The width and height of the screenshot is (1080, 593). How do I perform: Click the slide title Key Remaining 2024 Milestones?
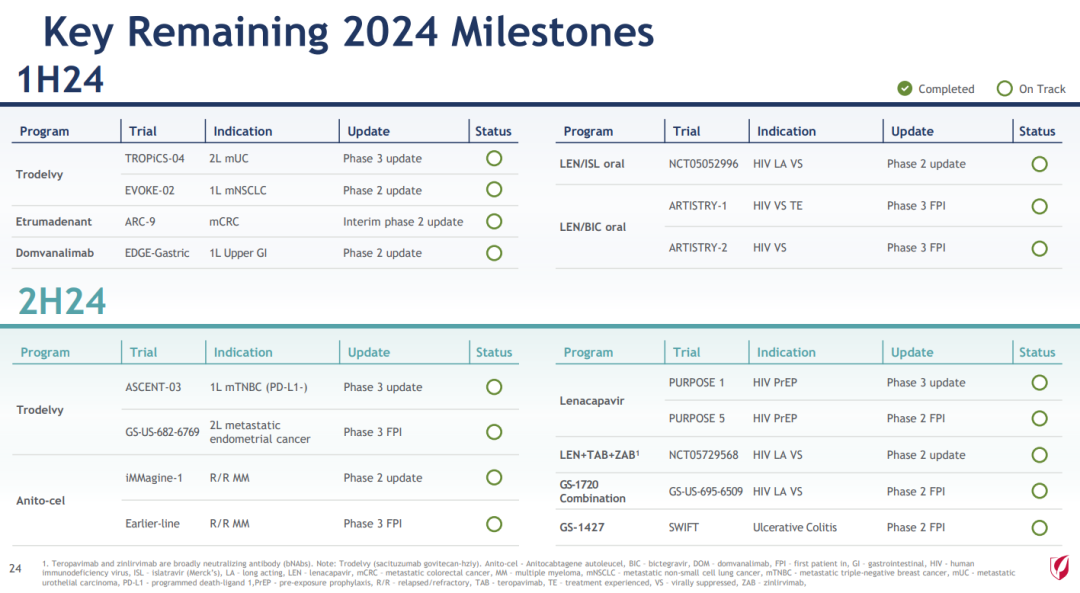click(348, 32)
